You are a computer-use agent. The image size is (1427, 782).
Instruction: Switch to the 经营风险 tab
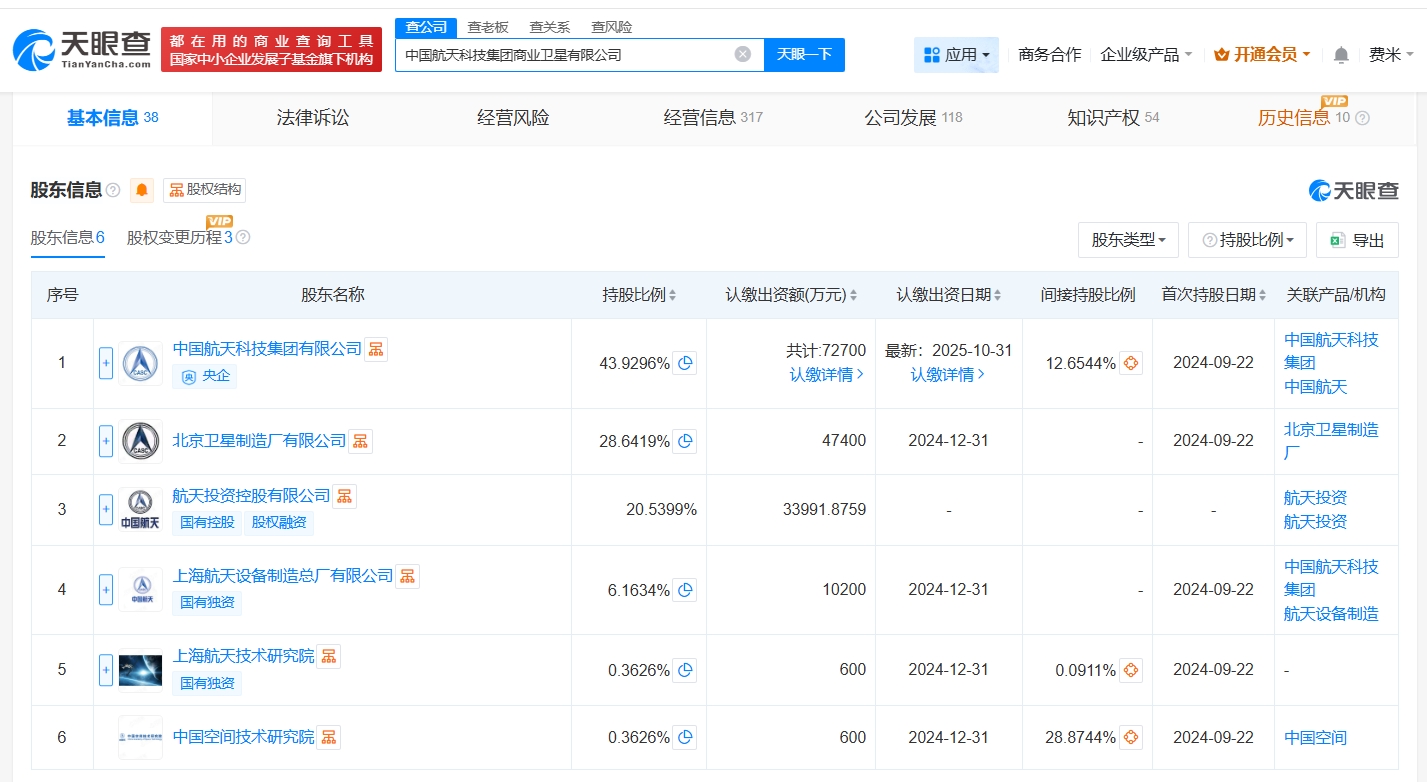click(x=513, y=118)
